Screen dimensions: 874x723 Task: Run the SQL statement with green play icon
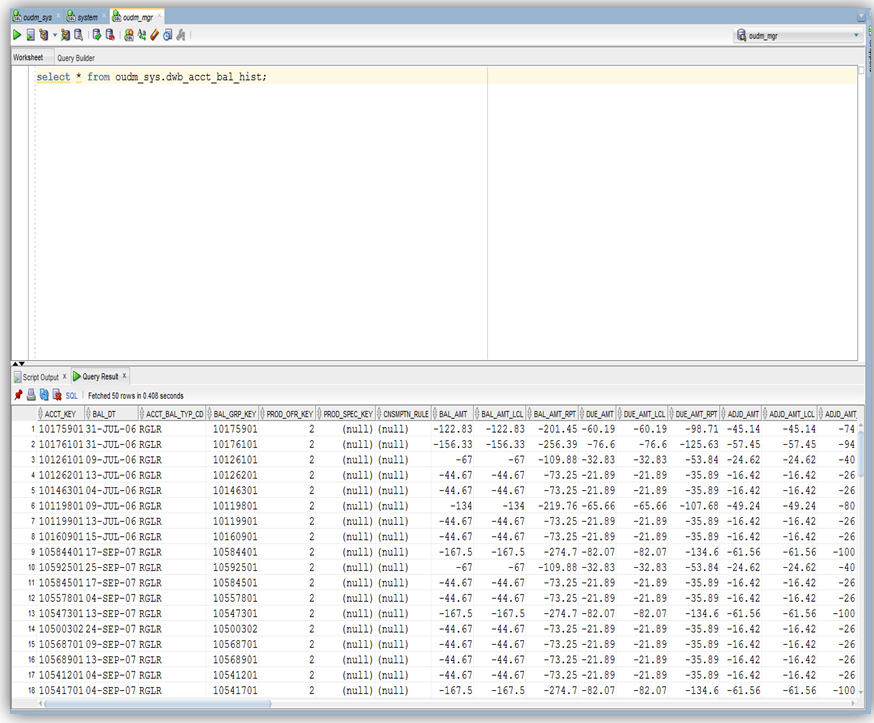(x=17, y=35)
